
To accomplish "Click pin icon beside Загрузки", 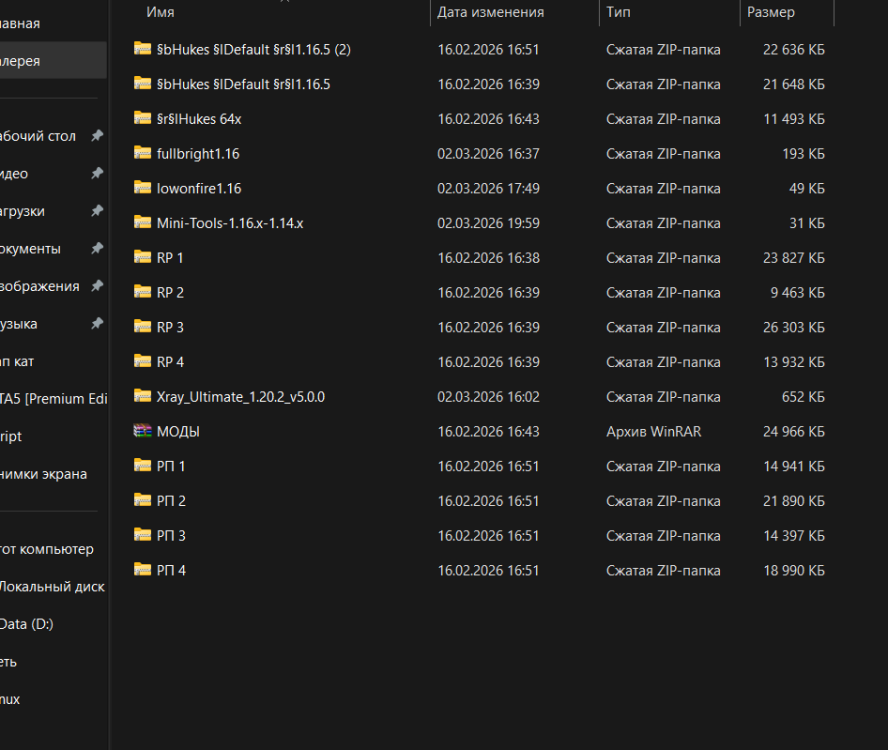I will coord(97,211).
